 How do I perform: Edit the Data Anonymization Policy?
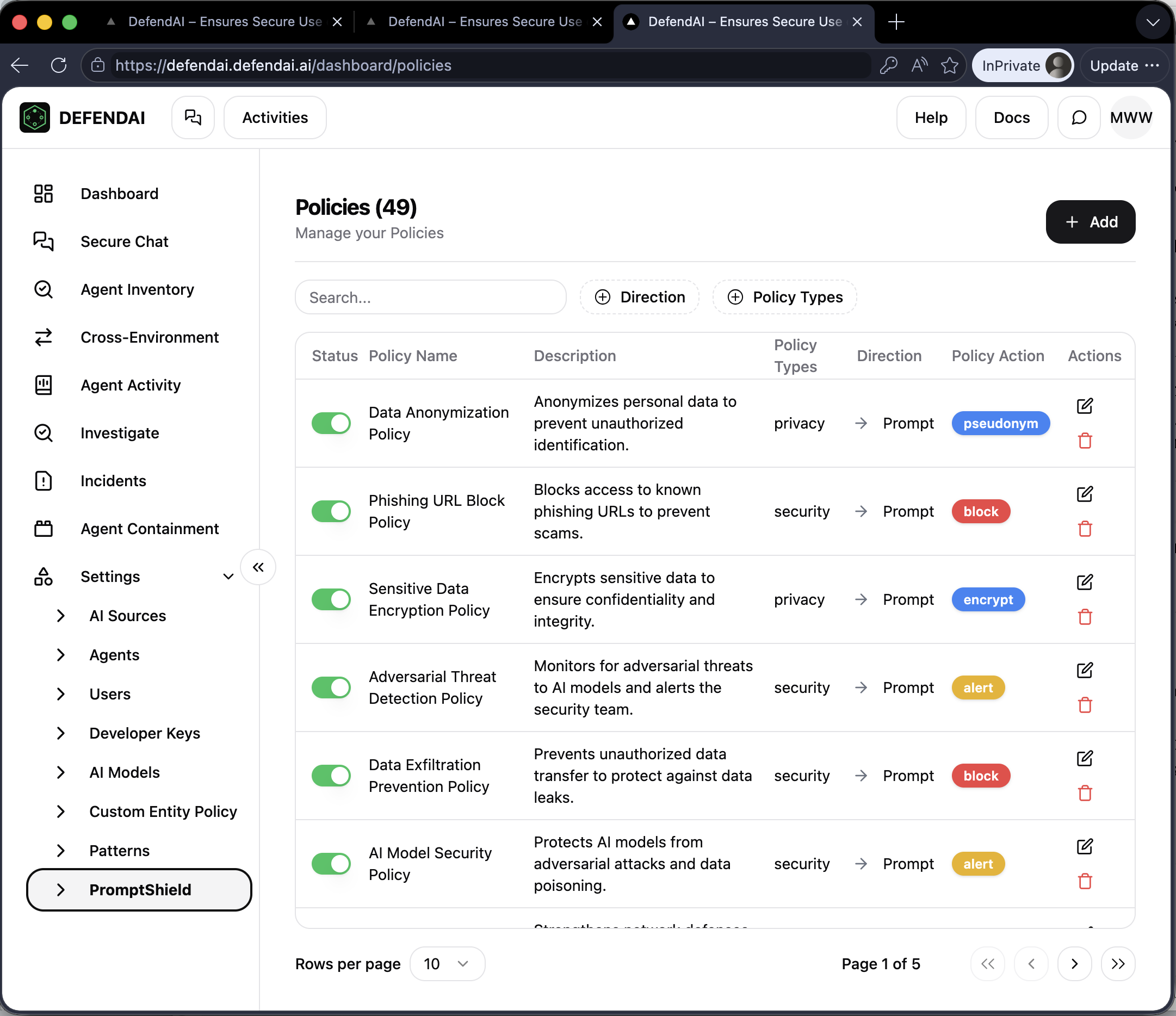(x=1085, y=406)
